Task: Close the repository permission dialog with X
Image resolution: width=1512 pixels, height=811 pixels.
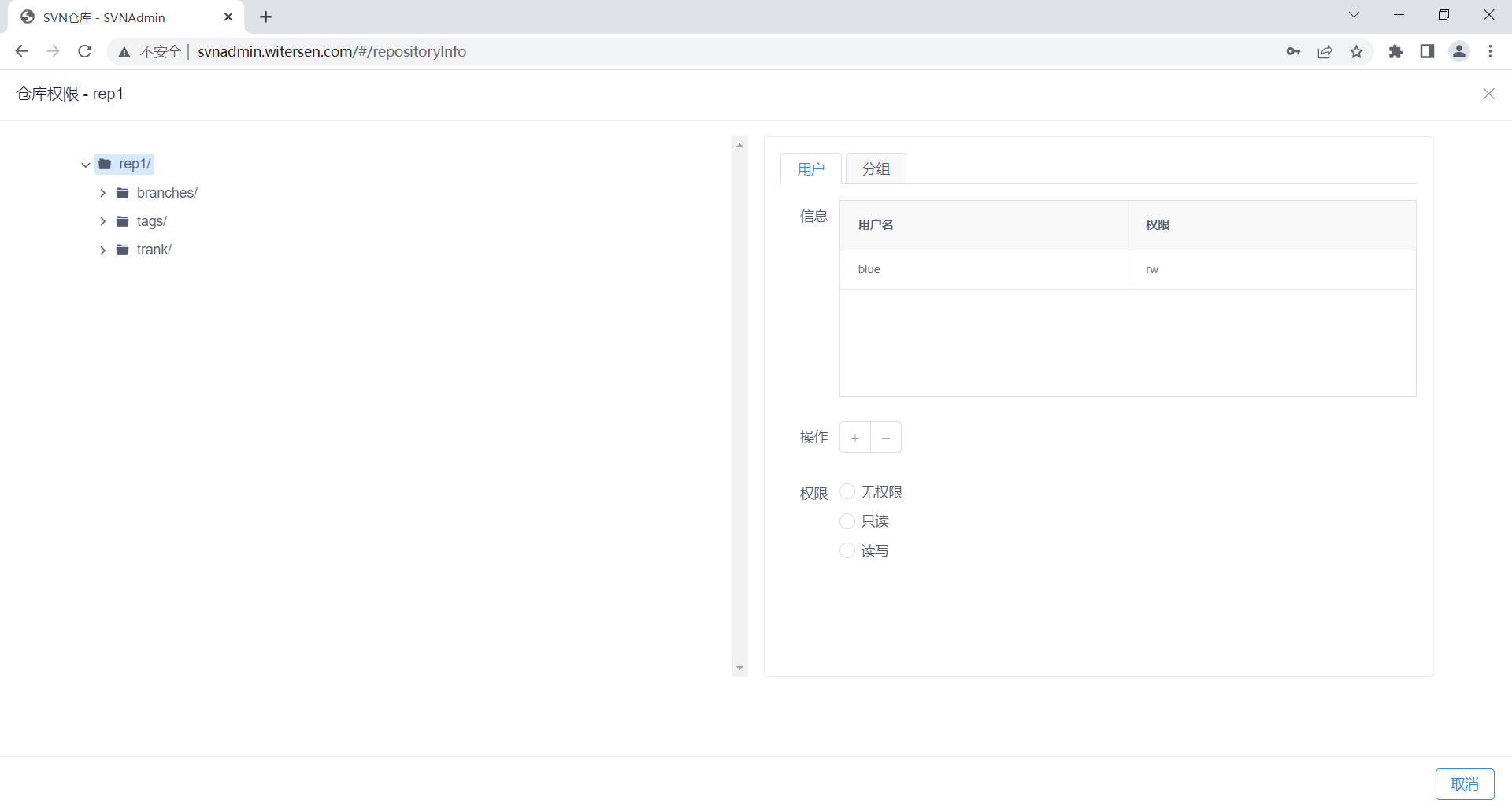Action: pyautogui.click(x=1488, y=94)
